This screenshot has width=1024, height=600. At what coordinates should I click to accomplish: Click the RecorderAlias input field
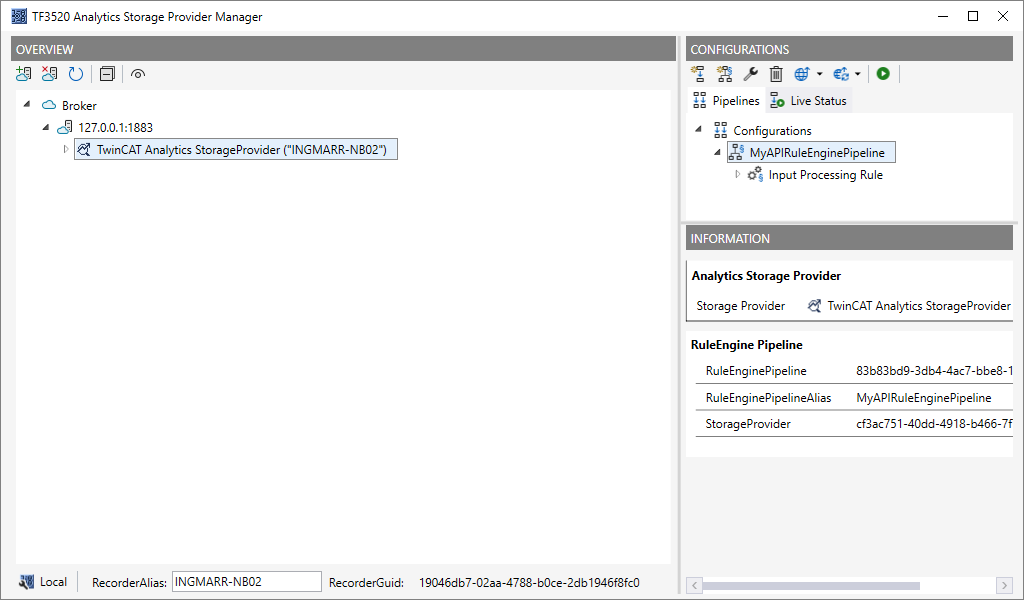coord(247,582)
